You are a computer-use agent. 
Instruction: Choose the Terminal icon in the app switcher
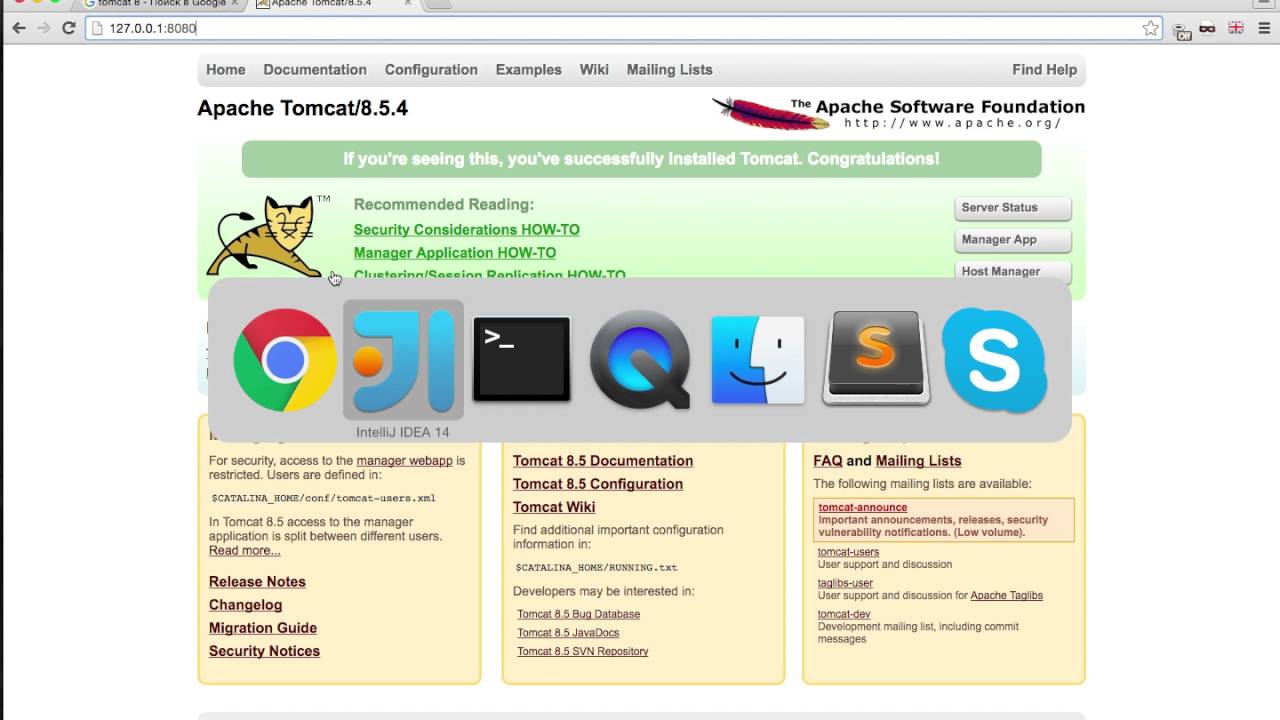521,360
